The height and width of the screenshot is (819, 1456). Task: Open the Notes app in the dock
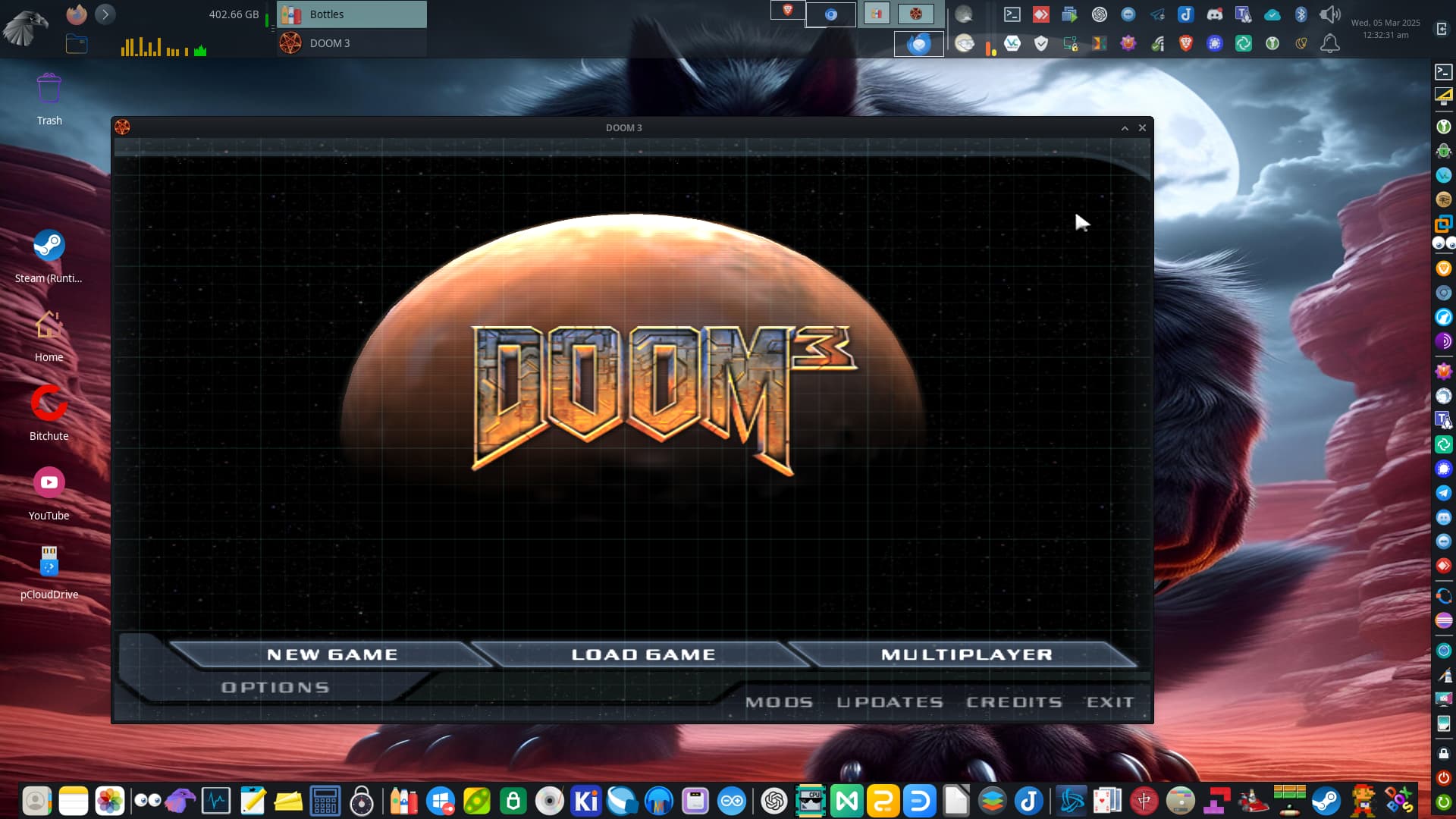74,801
